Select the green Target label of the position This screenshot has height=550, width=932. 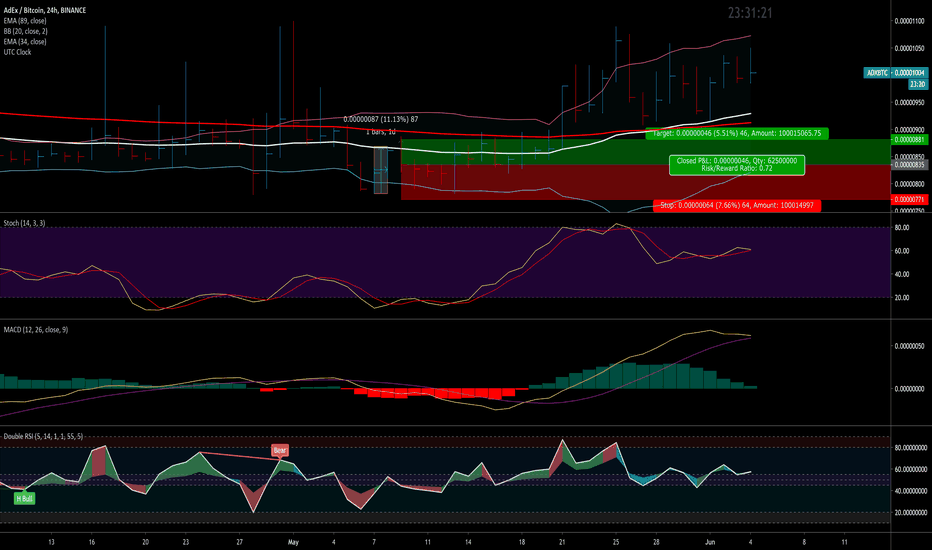[737, 133]
